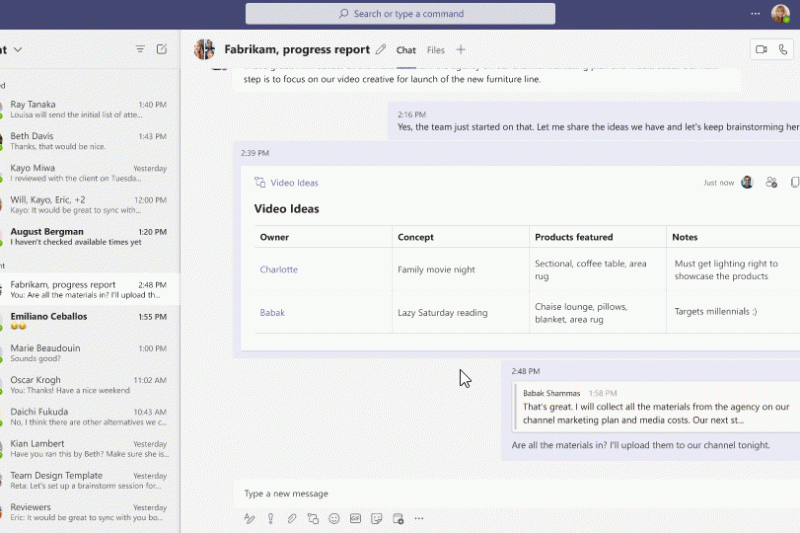Viewport: 800px width, 533px height.
Task: Open more compose options ellipsis
Action: point(419,519)
